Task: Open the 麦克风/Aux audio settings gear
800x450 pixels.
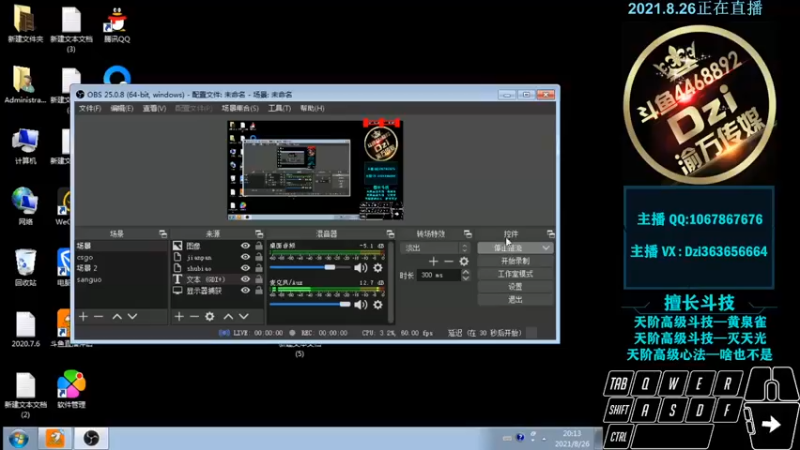Action: (378, 305)
